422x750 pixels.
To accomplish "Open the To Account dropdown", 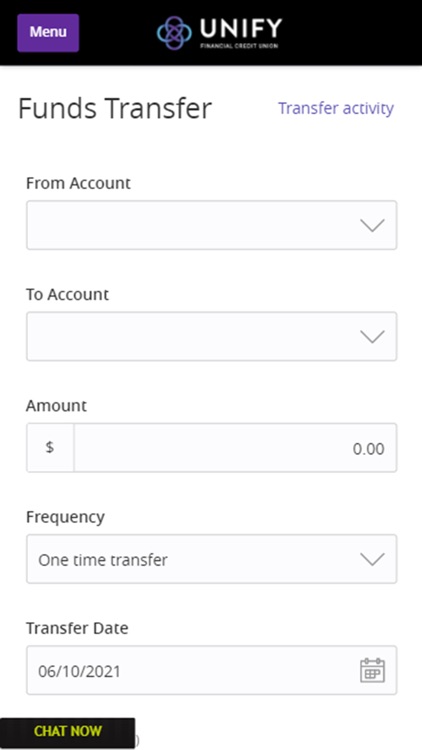I will [x=211, y=337].
